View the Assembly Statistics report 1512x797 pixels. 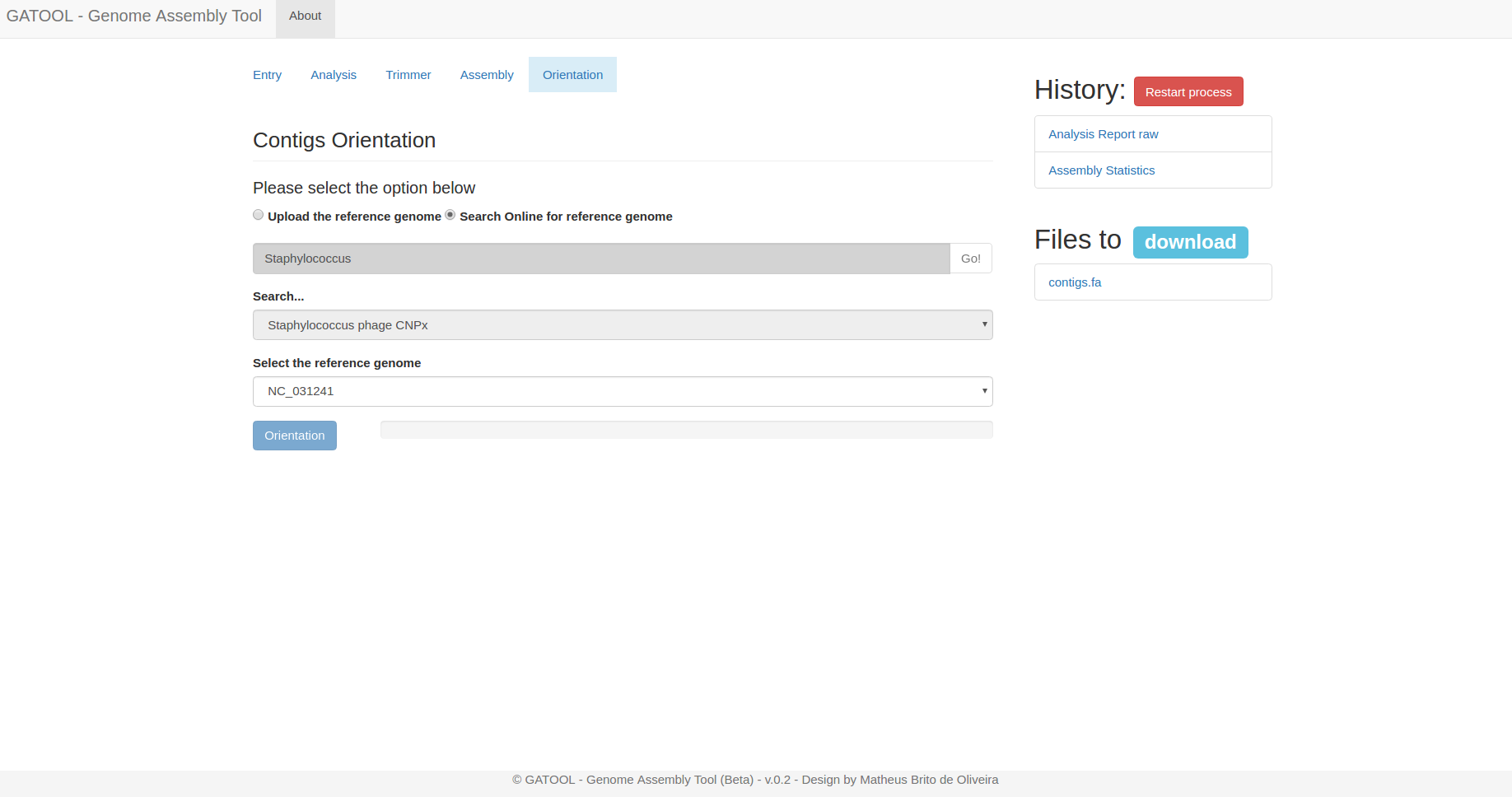[1101, 170]
